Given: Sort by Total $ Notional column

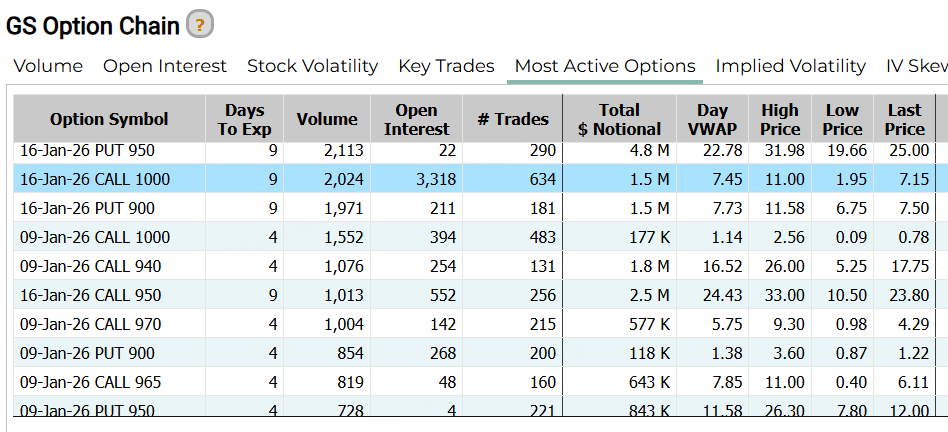Looking at the screenshot, I should (619, 119).
